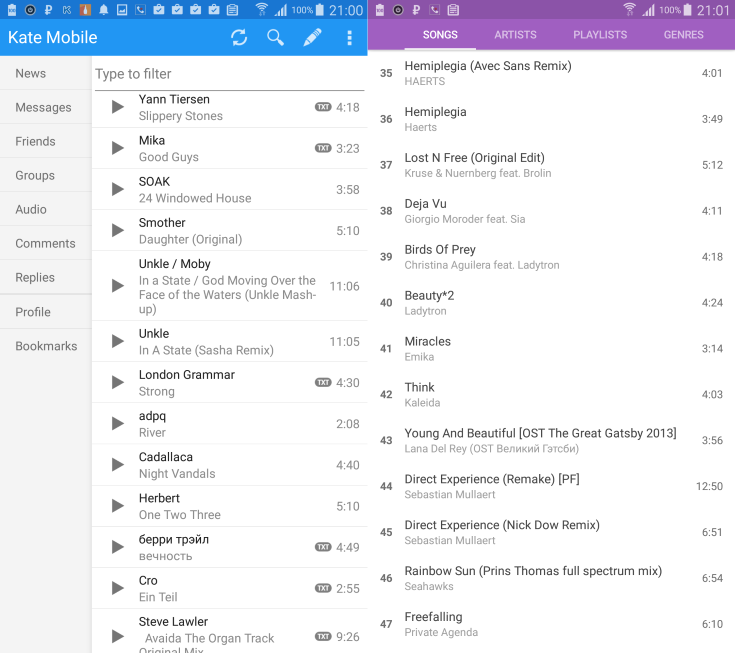Select Young And Beautiful by Lana Del Rey

(x=551, y=441)
